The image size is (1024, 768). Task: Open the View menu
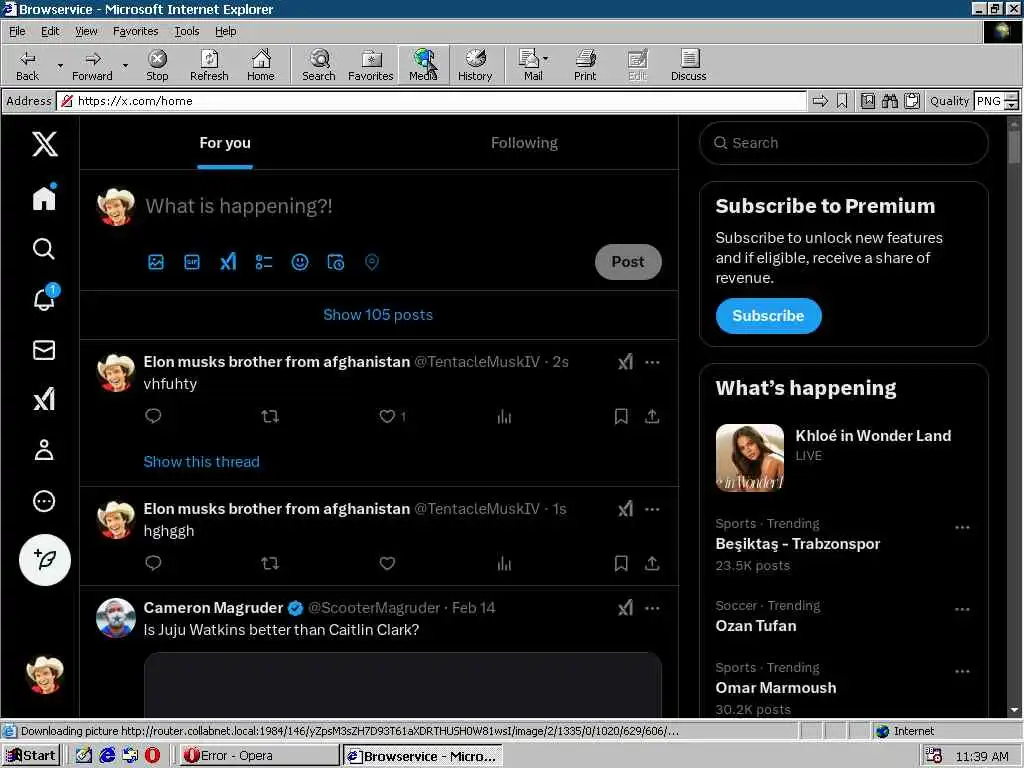[86, 31]
